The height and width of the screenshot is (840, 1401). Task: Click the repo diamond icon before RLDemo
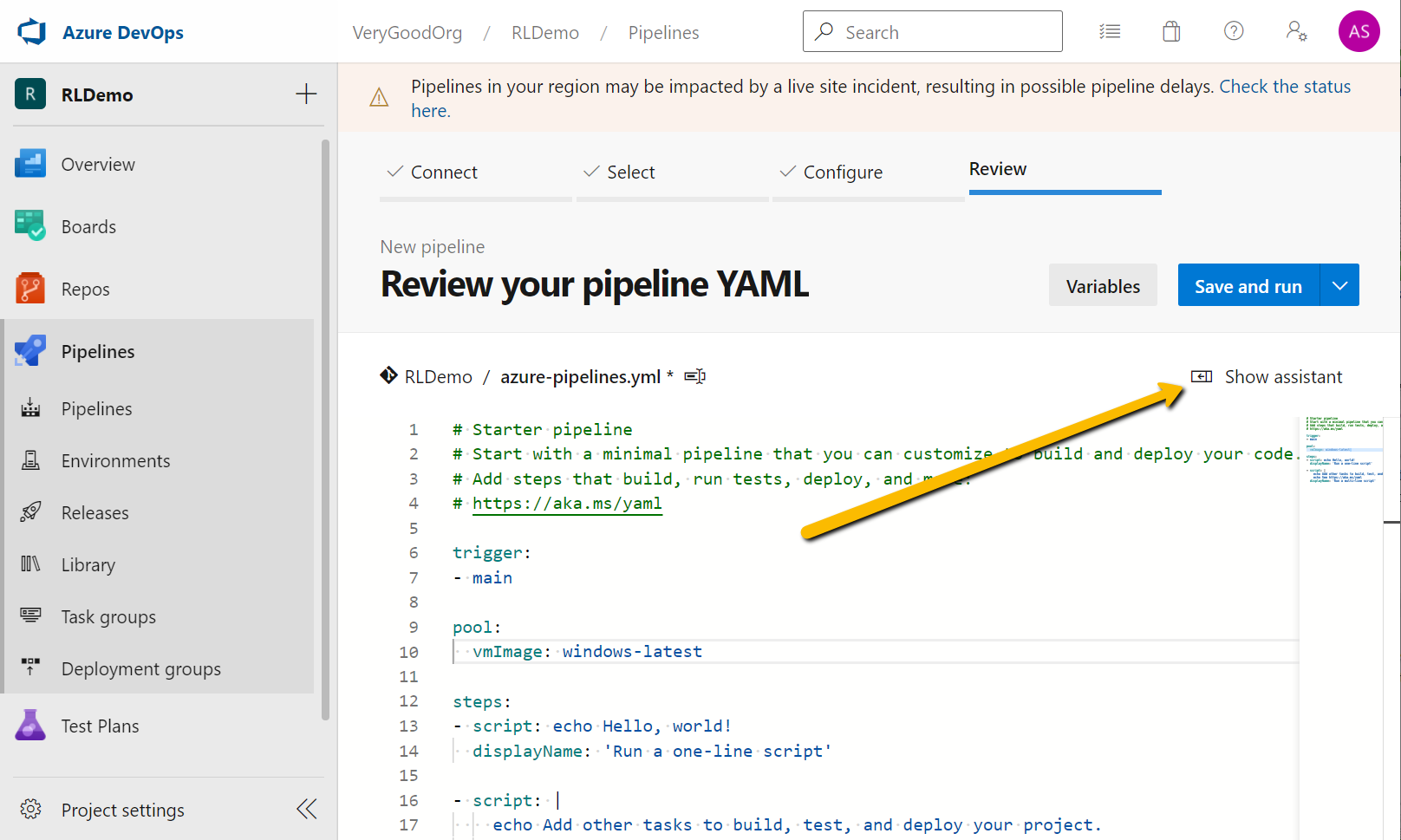(x=388, y=375)
